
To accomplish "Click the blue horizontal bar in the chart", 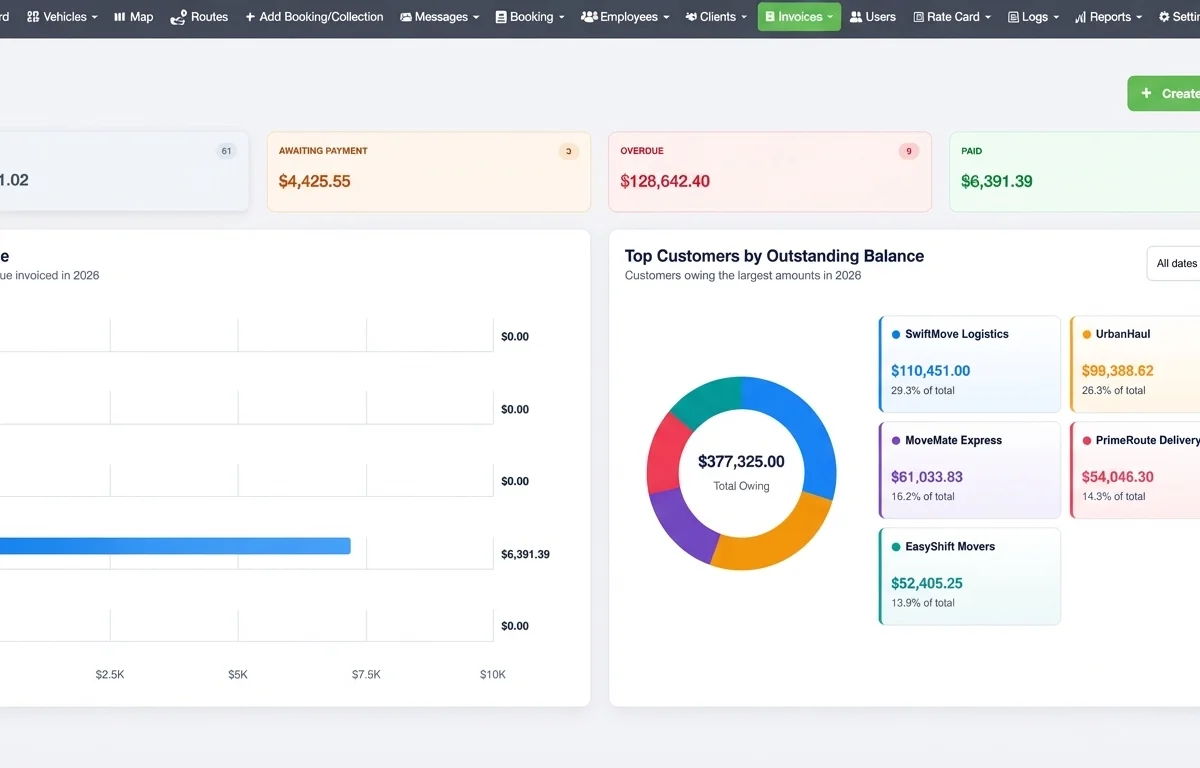I will tap(175, 546).
